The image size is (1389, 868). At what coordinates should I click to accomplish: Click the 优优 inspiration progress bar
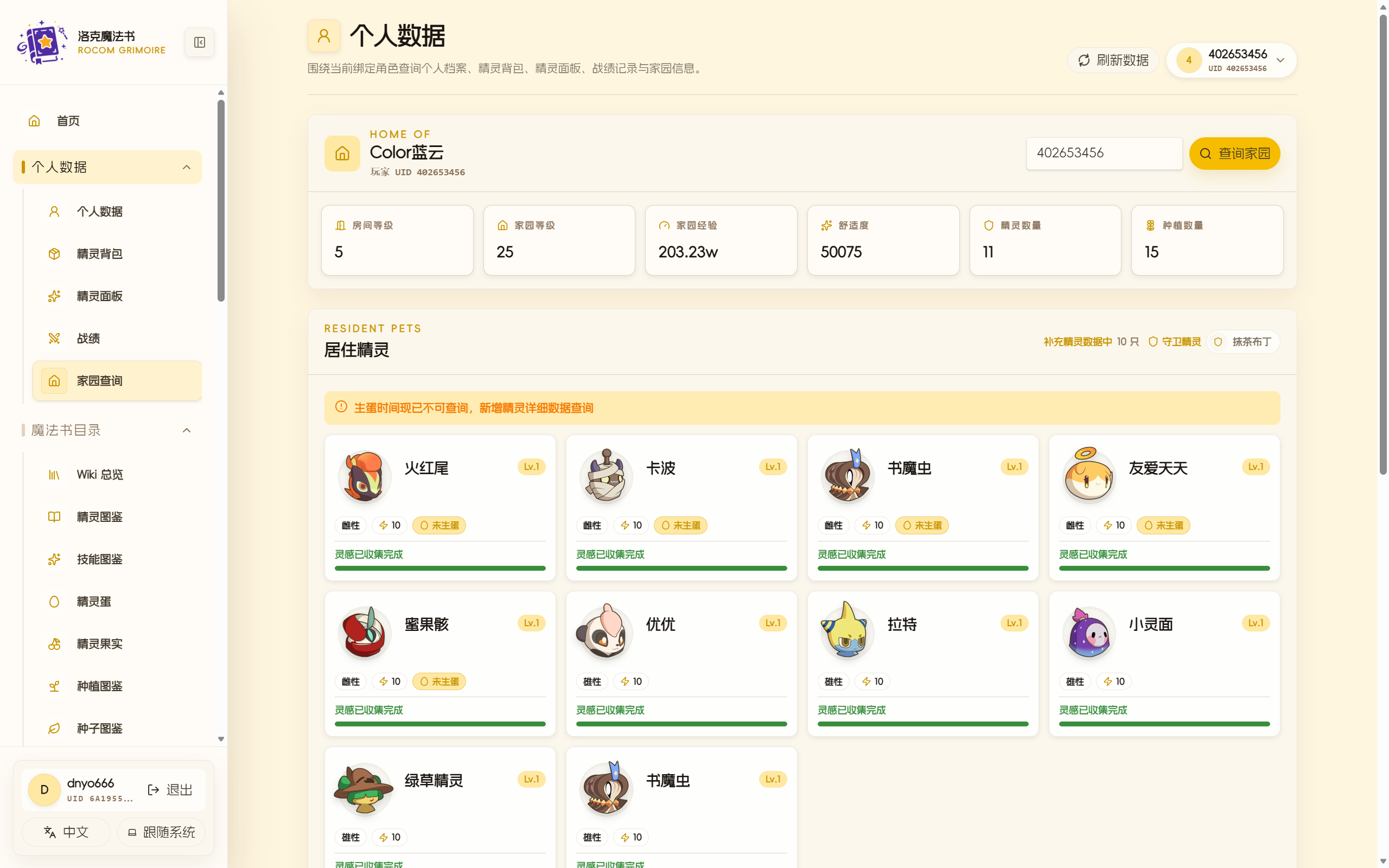(x=681, y=724)
